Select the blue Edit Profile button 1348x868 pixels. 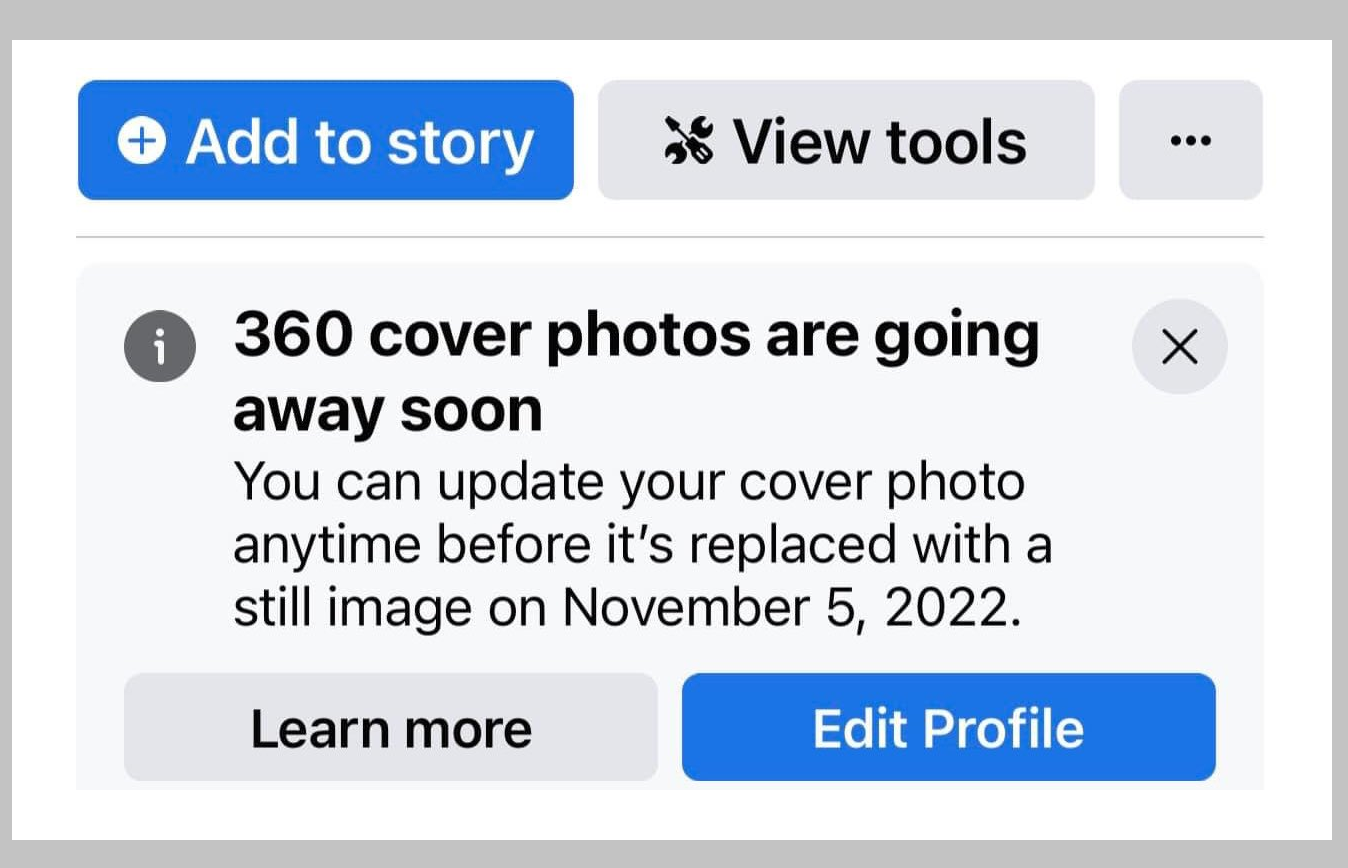949,727
